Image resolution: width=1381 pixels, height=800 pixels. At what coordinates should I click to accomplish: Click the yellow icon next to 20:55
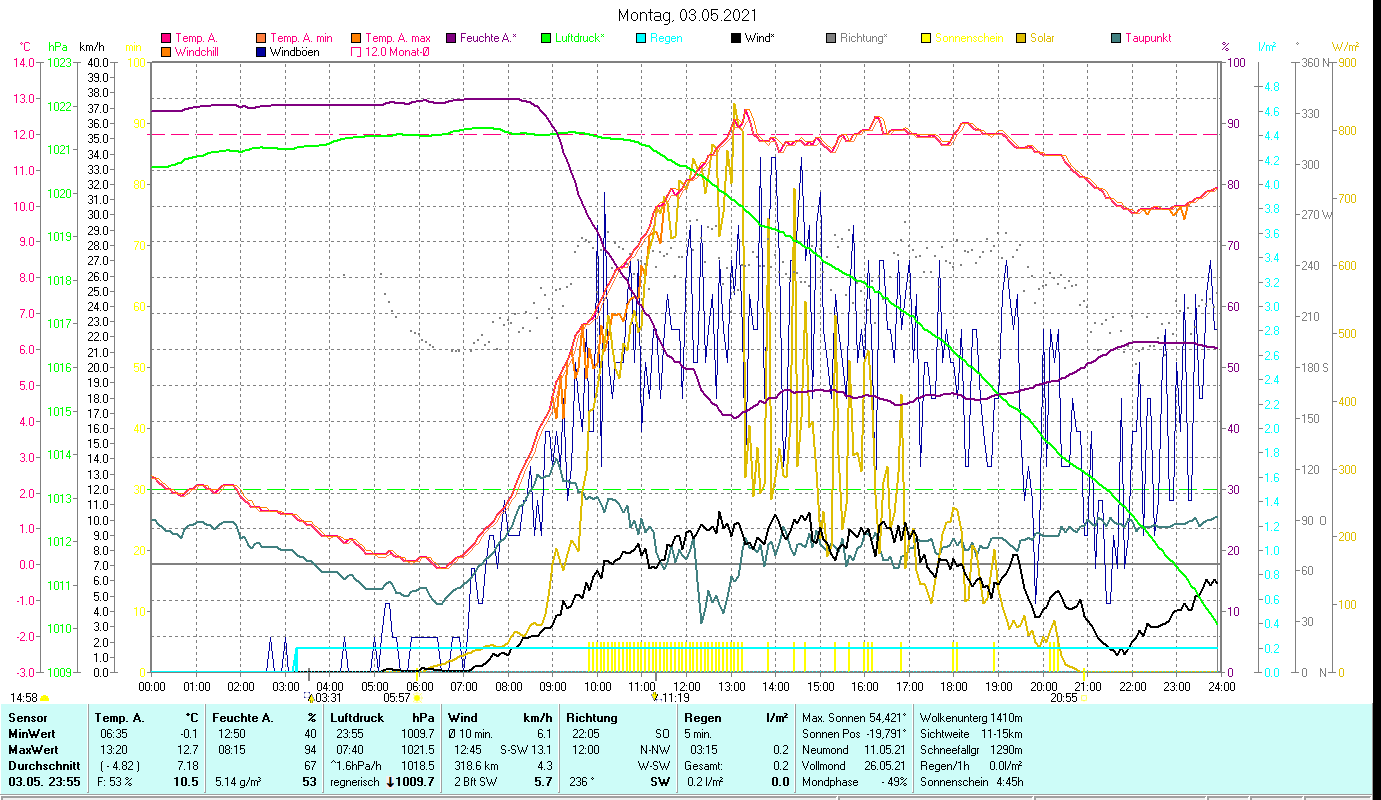pos(1084,698)
